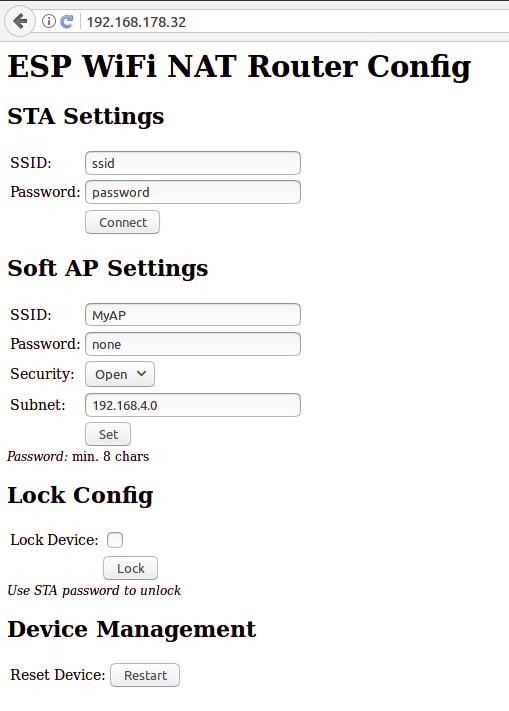Click the ESP WiFi NAT Router Config heading
The width and height of the screenshot is (509, 711).
click(239, 67)
